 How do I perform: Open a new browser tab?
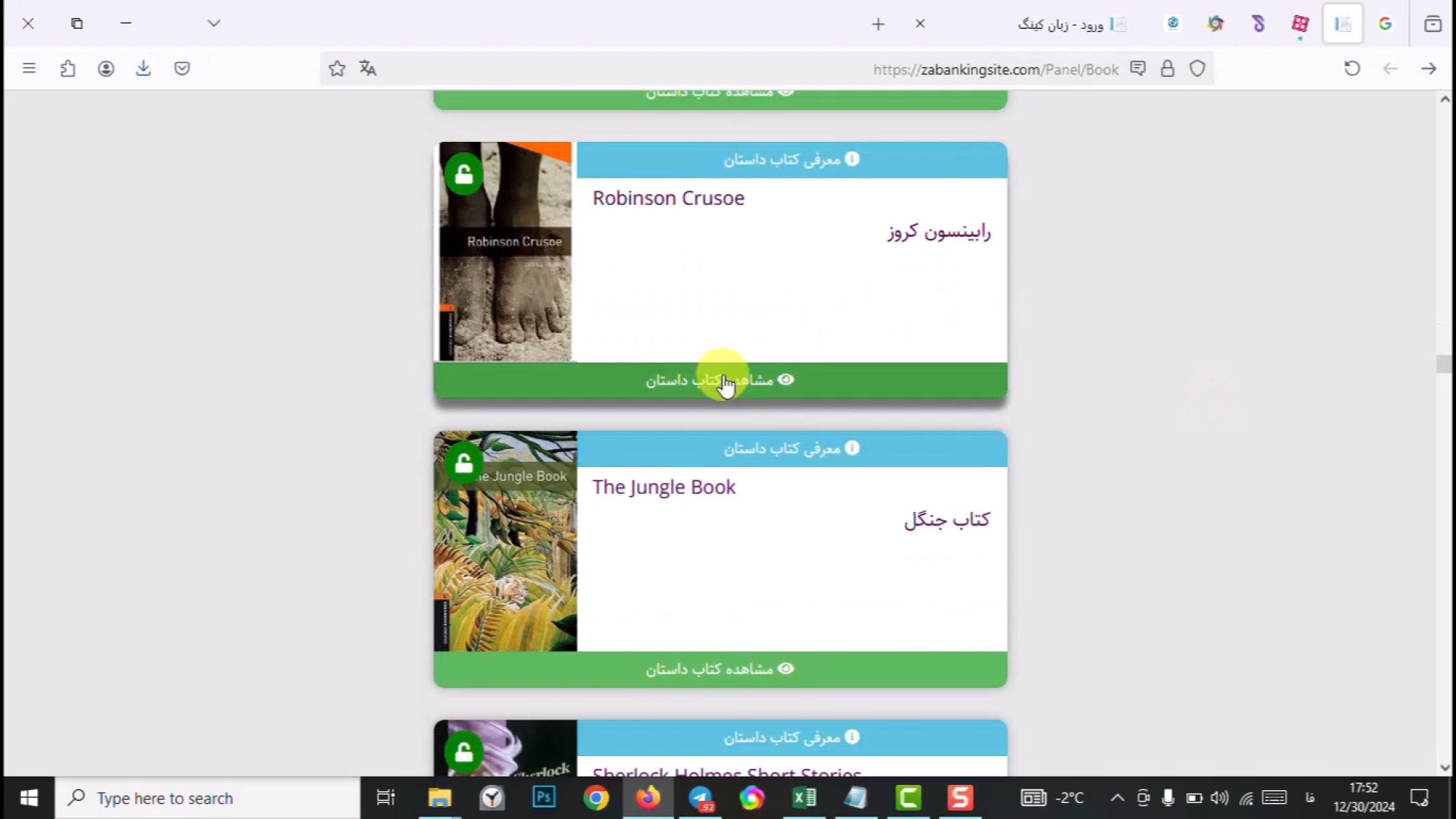(878, 24)
